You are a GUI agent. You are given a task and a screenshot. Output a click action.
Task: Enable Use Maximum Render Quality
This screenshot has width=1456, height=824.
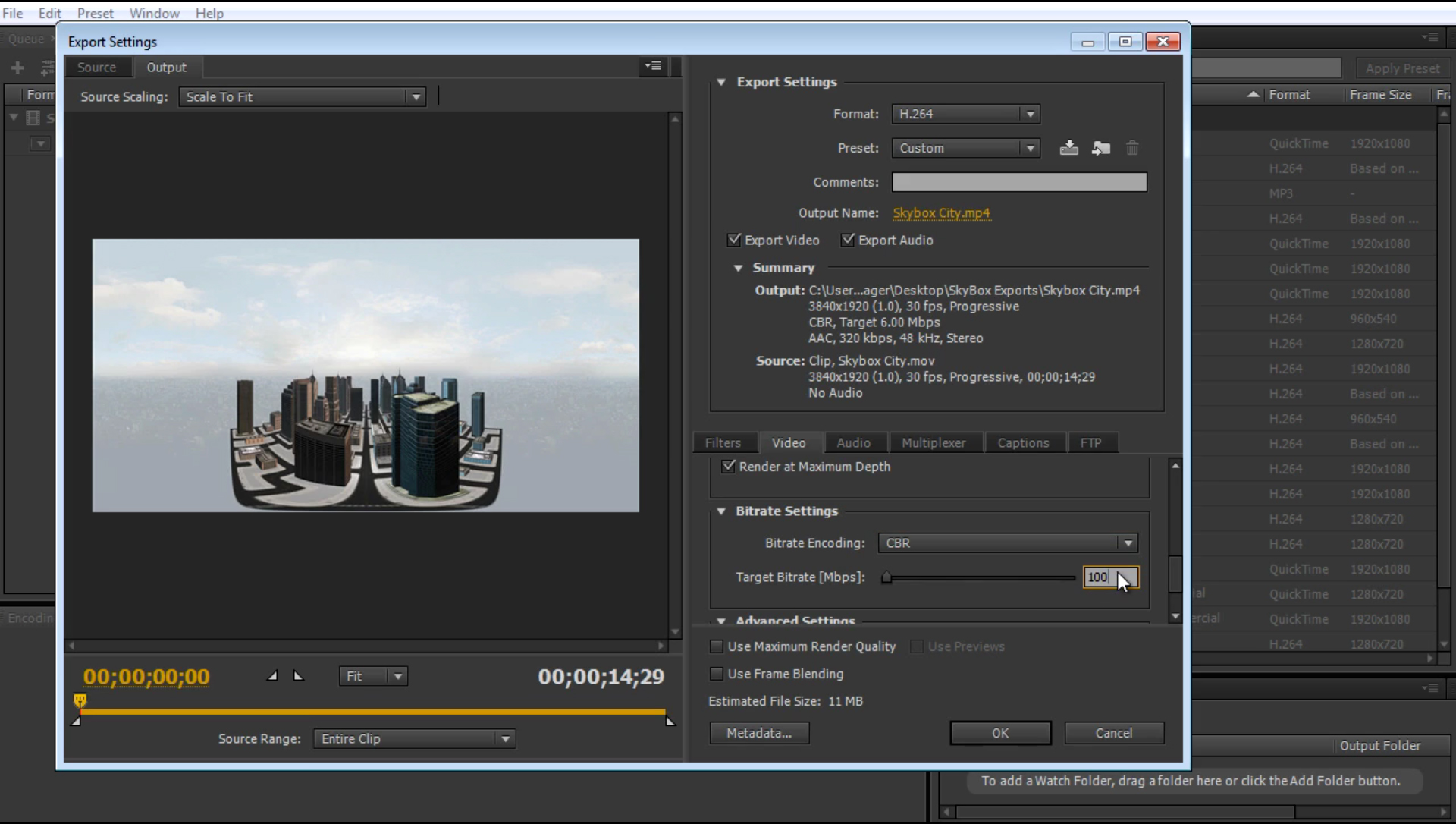[715, 646]
